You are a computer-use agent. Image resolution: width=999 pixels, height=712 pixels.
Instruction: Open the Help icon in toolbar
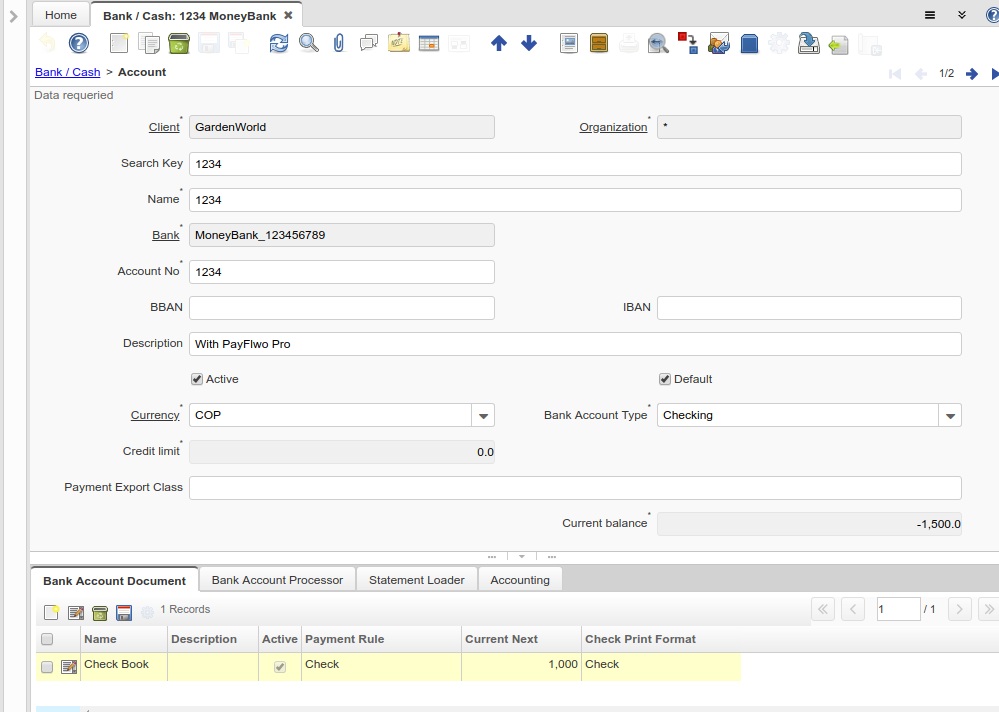coord(78,43)
